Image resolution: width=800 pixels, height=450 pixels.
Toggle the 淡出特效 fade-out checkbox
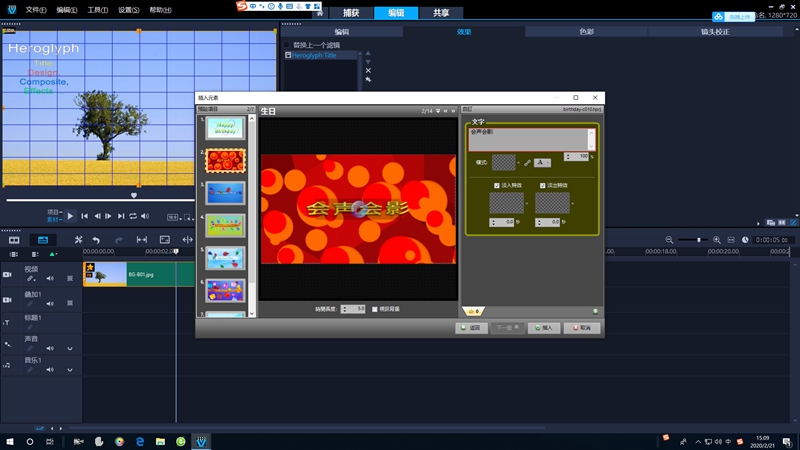(x=542, y=185)
